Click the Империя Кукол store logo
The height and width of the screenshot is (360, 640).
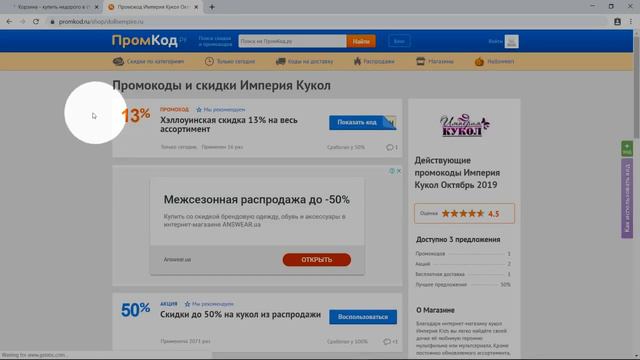pyautogui.click(x=464, y=125)
